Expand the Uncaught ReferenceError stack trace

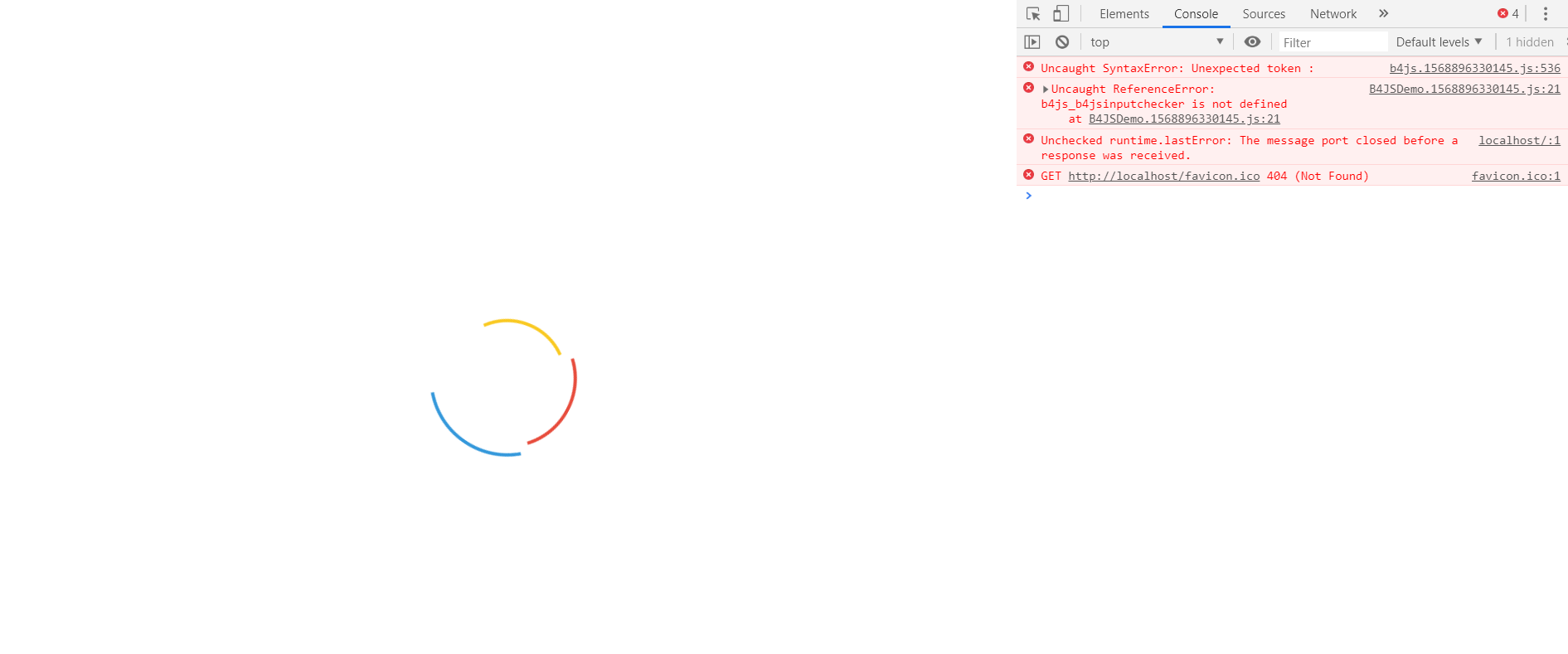[x=1046, y=89]
